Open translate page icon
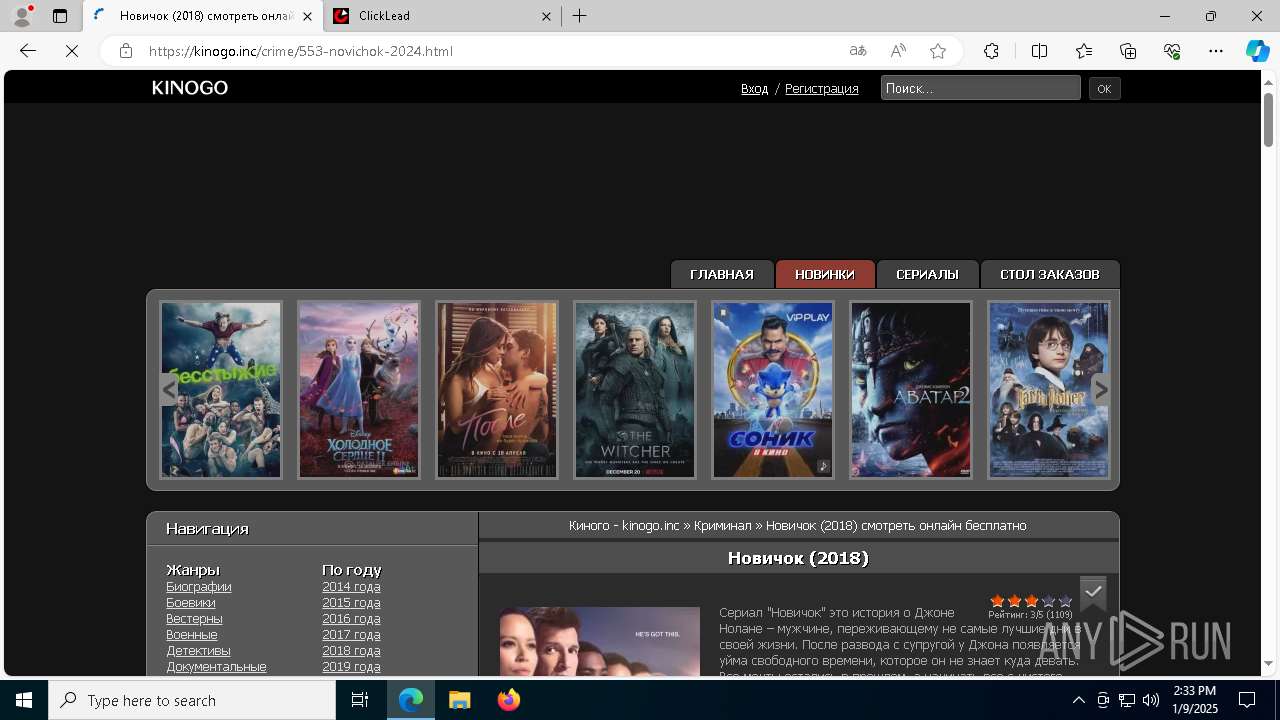The image size is (1280, 720). (858, 51)
